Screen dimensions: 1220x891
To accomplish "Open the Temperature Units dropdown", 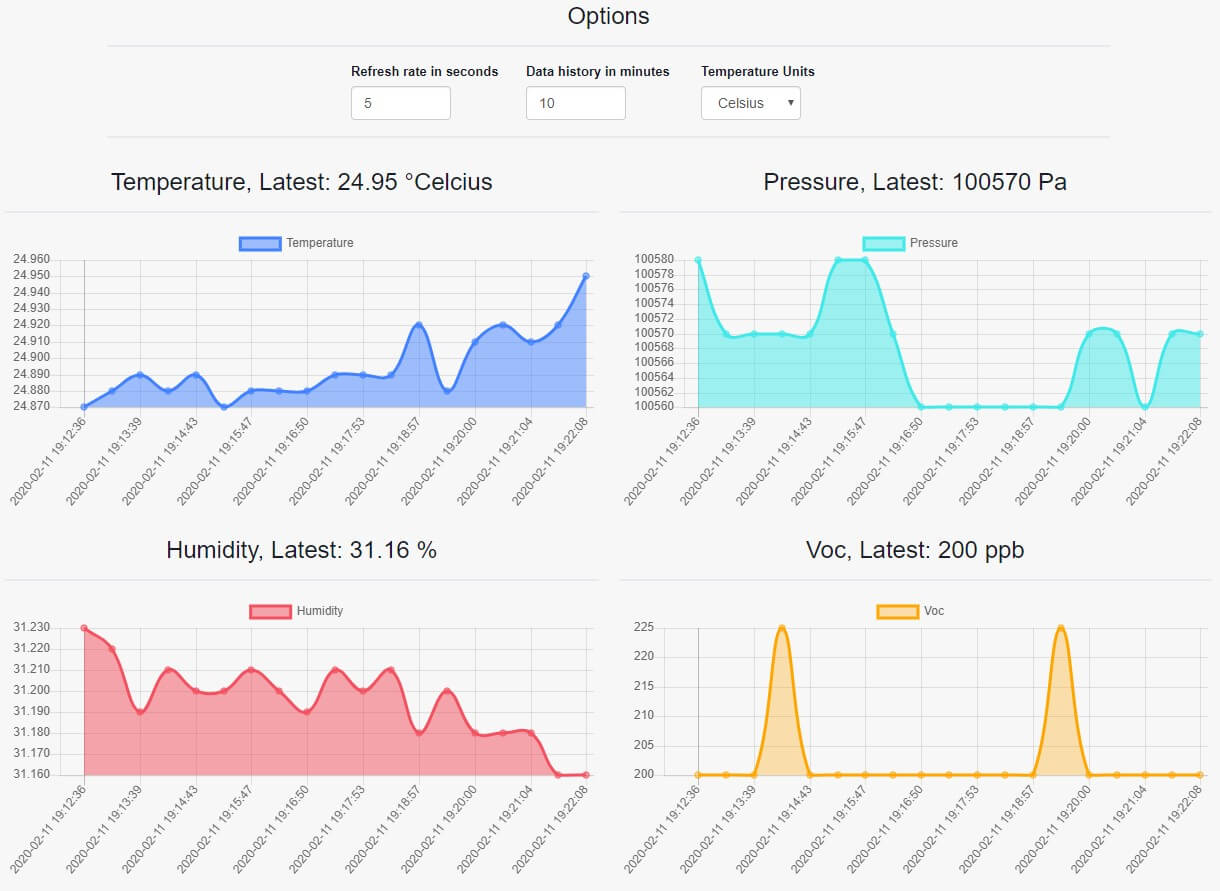I will click(750, 103).
